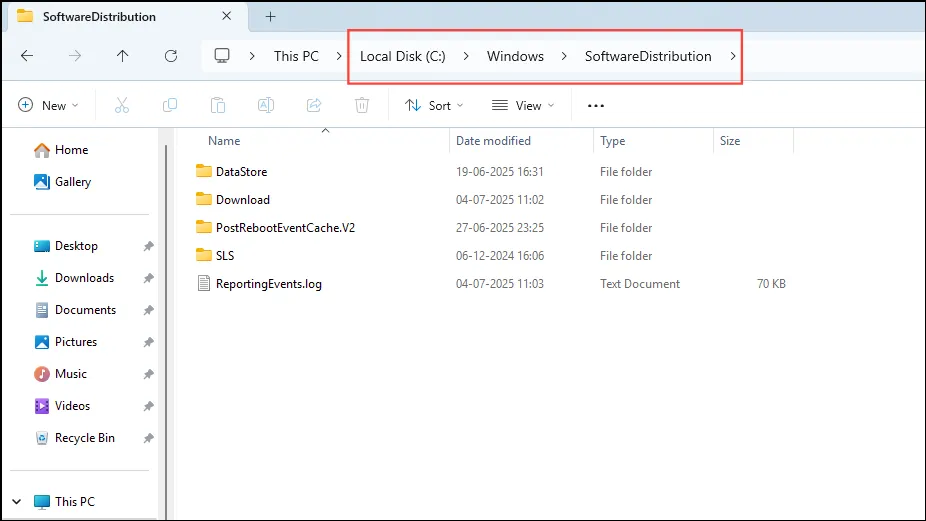Click the Cut scissors icon
This screenshot has width=926, height=521.
[x=122, y=106]
